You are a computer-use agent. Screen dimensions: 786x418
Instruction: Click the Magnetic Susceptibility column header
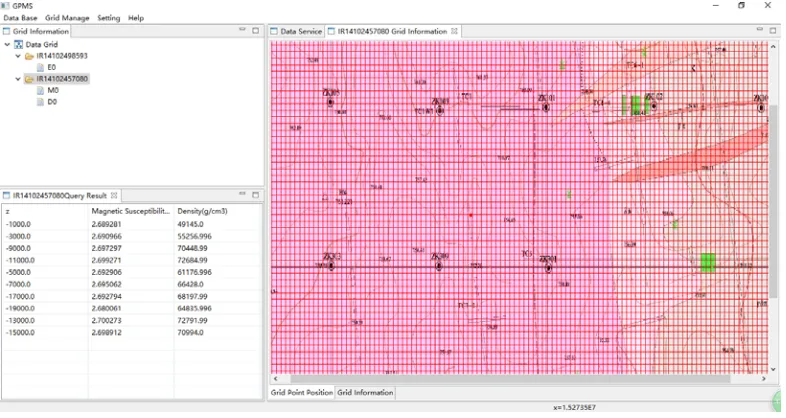coord(131,212)
